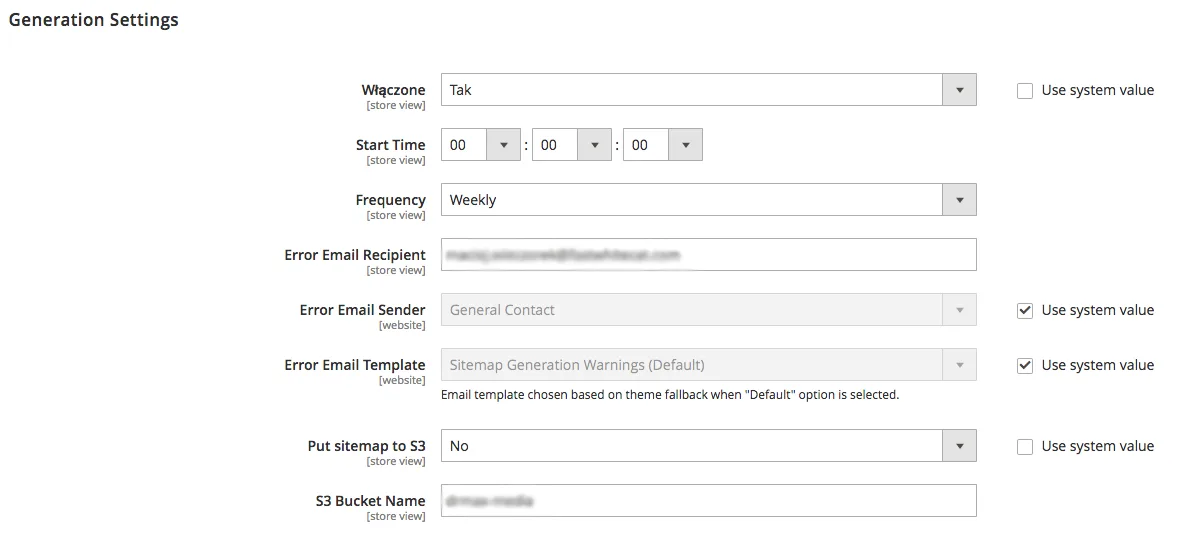Open the Start Time seconds dropdown
The image size is (1187, 537).
(662, 145)
